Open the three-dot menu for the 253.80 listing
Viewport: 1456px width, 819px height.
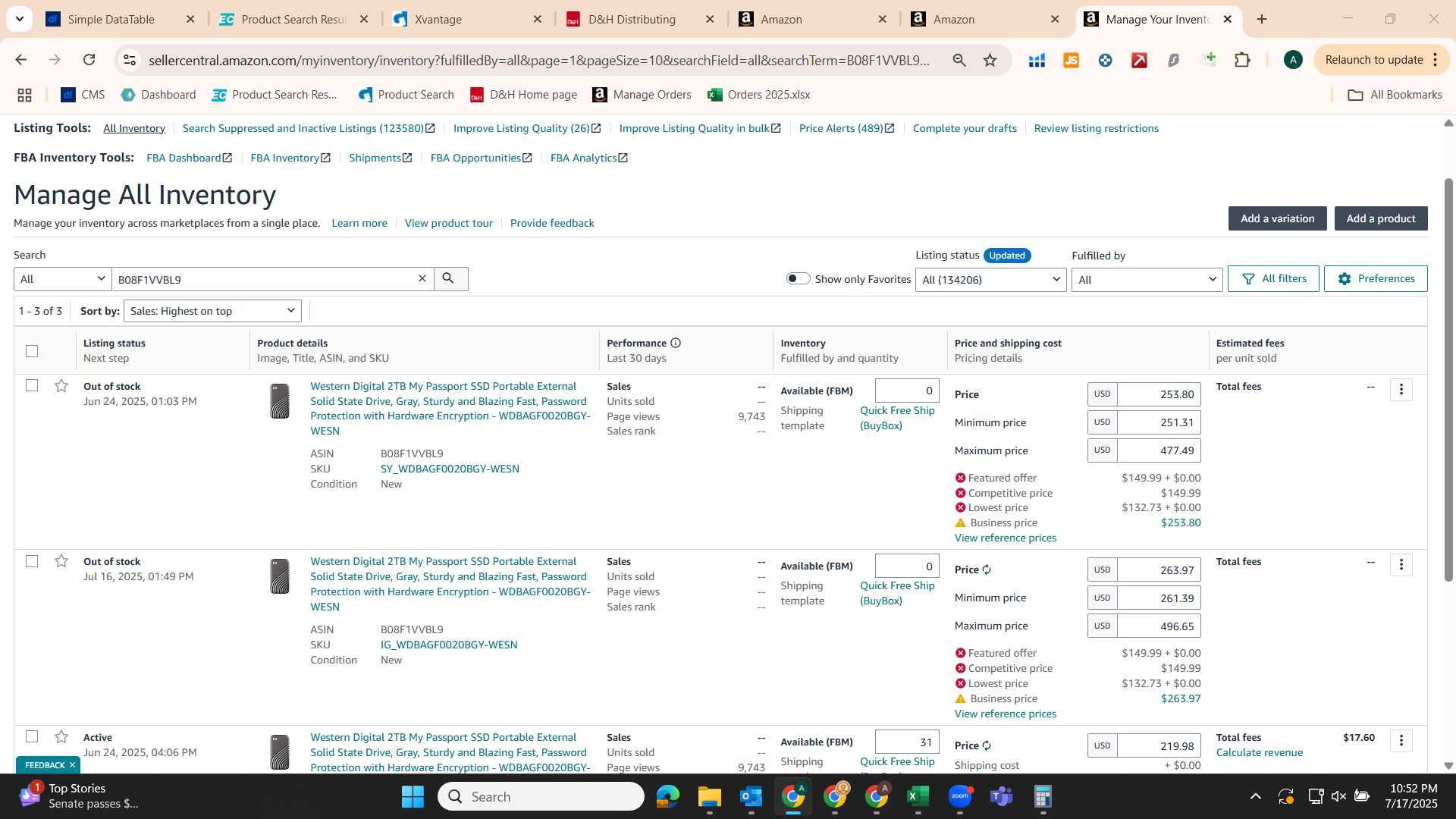pos(1401,390)
